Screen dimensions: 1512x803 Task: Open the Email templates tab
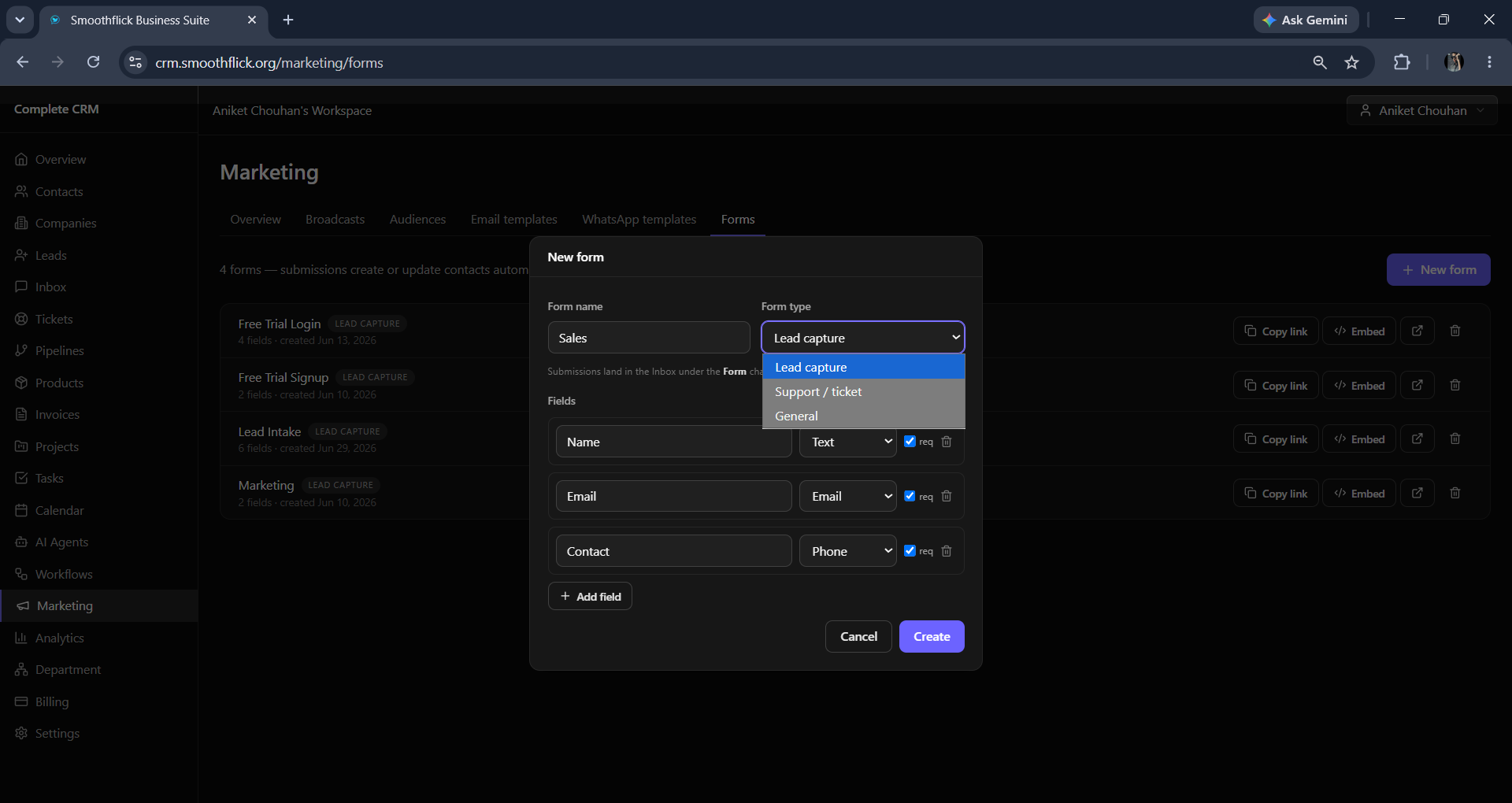(513, 219)
